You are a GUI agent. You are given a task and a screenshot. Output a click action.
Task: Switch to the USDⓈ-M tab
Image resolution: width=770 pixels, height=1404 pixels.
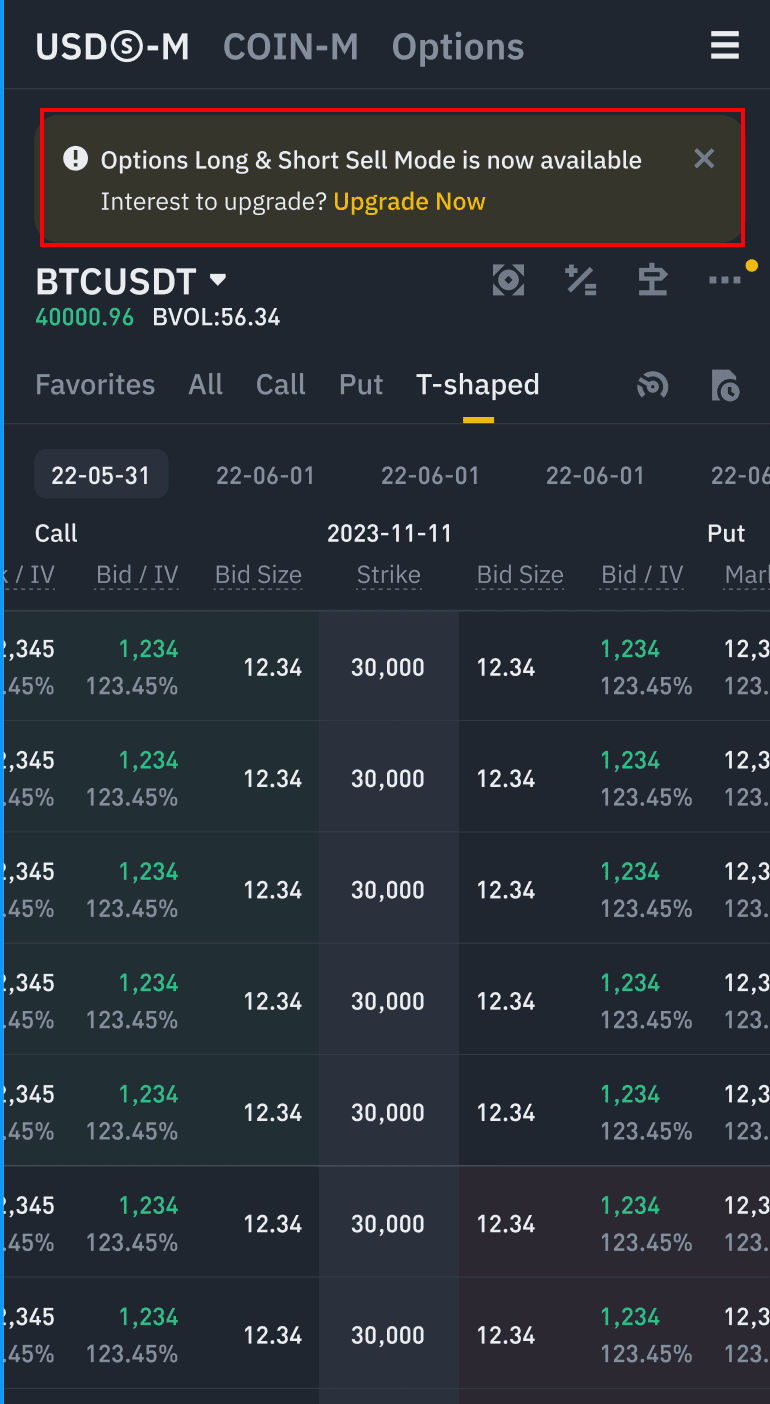point(112,47)
